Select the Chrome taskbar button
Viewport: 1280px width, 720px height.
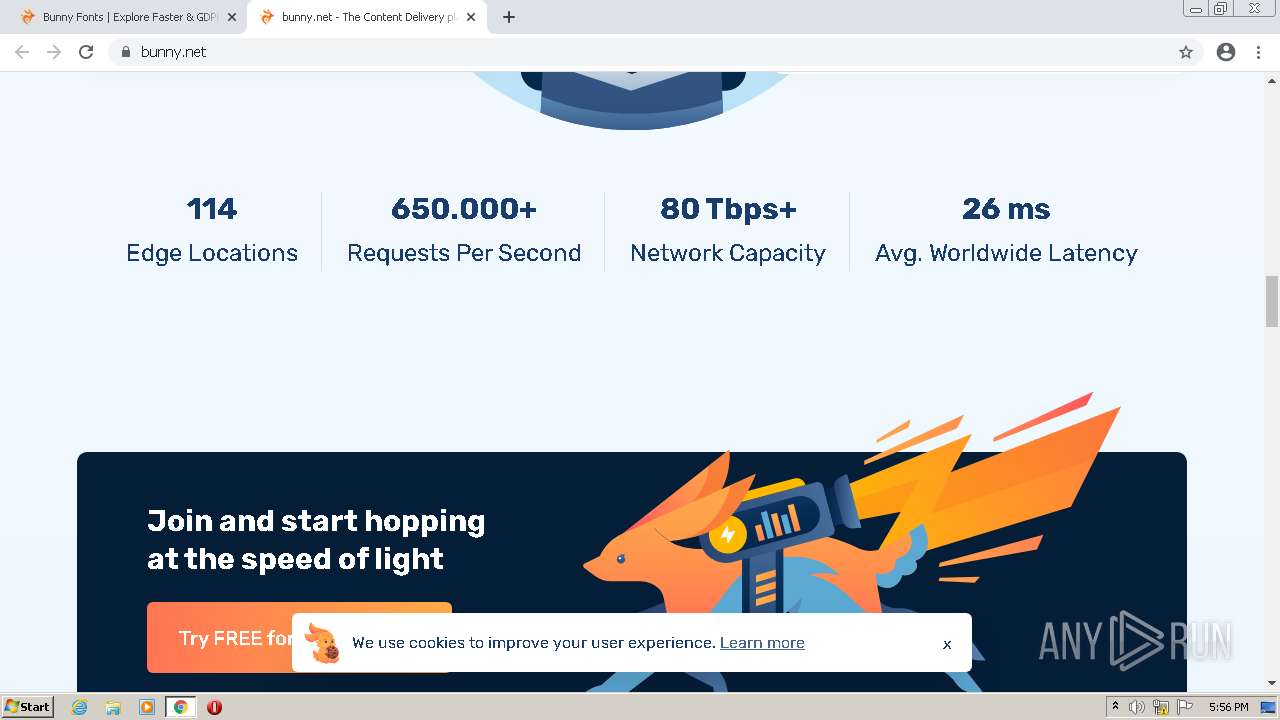(x=180, y=707)
